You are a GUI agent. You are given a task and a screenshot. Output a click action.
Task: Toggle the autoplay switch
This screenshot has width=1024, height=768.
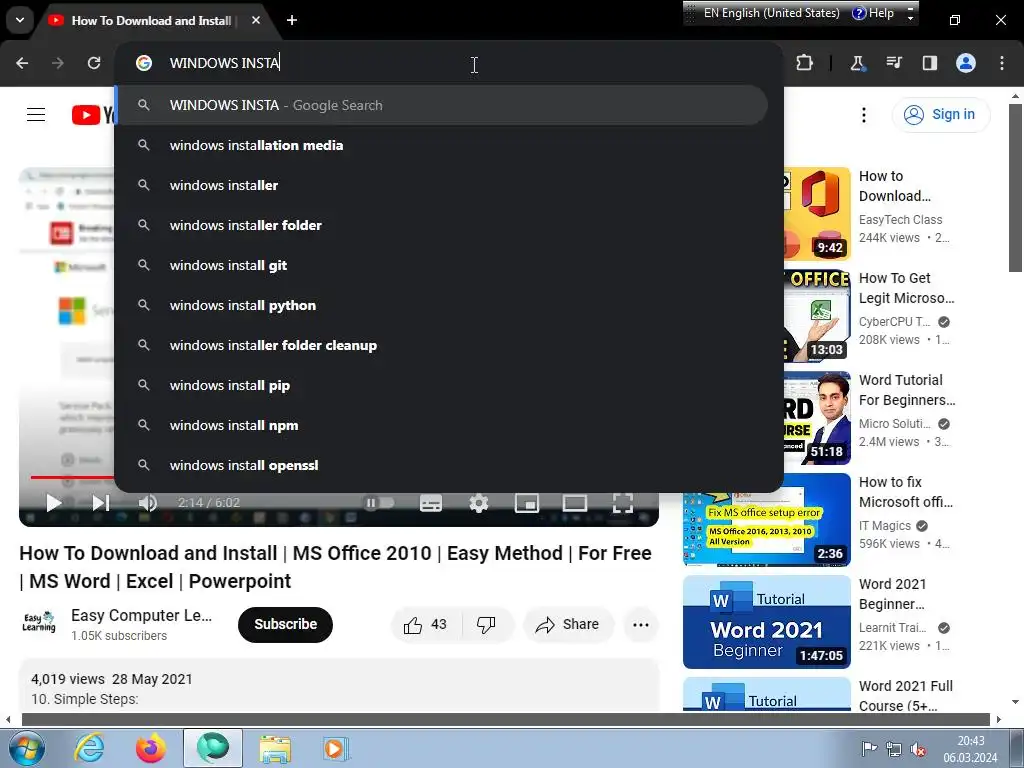coord(379,503)
